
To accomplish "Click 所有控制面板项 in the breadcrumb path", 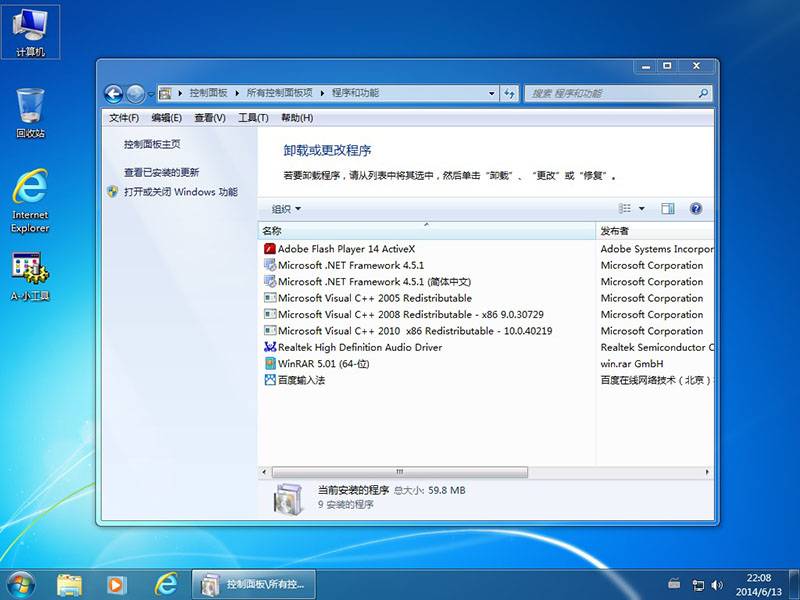I will [x=279, y=93].
